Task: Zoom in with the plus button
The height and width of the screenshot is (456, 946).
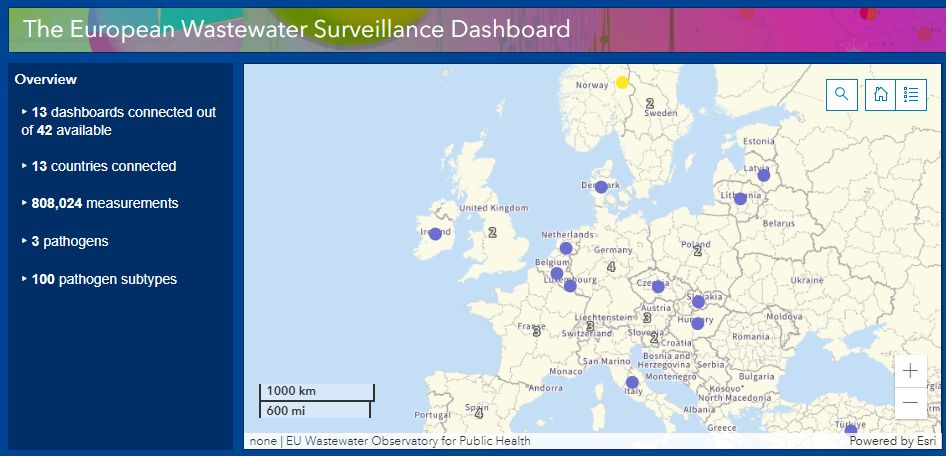Action: 910,371
